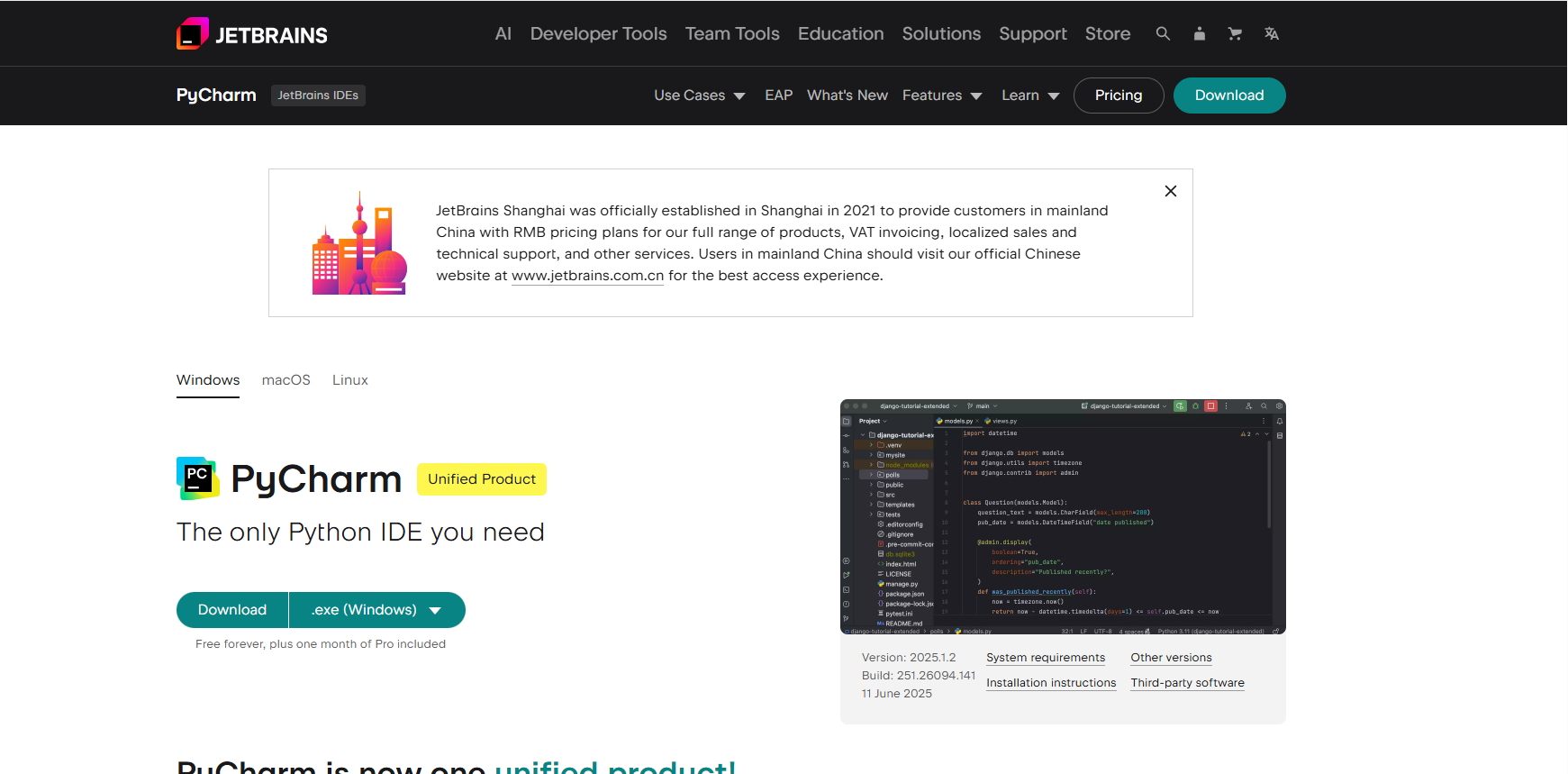Select the Windows tab
This screenshot has width=1568, height=774.
(x=208, y=380)
